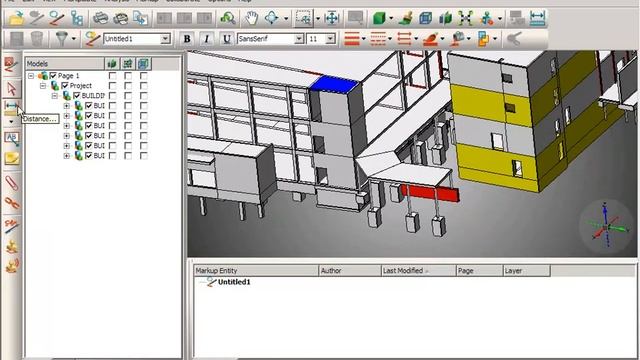
Task: Open the line thickness dropdown
Action: coord(364,39)
